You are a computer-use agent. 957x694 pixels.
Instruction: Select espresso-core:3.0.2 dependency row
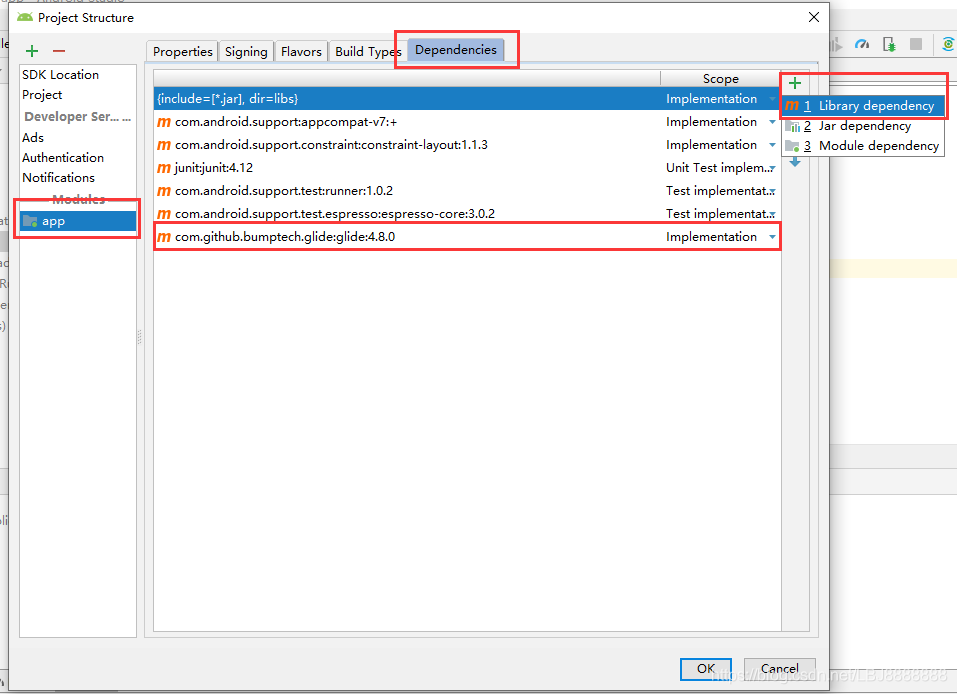(467, 214)
